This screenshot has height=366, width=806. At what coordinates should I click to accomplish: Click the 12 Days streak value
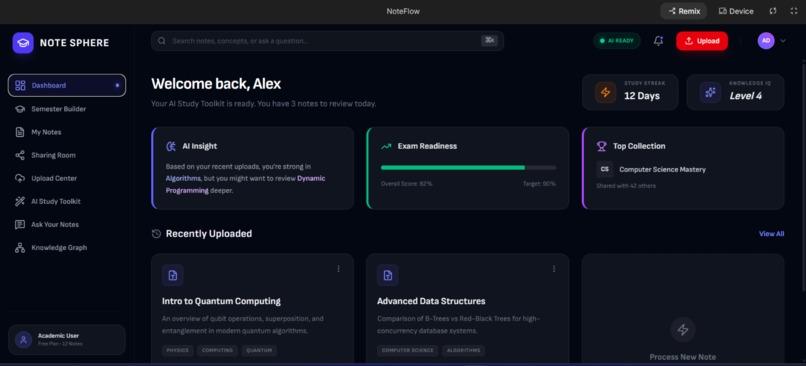click(642, 96)
